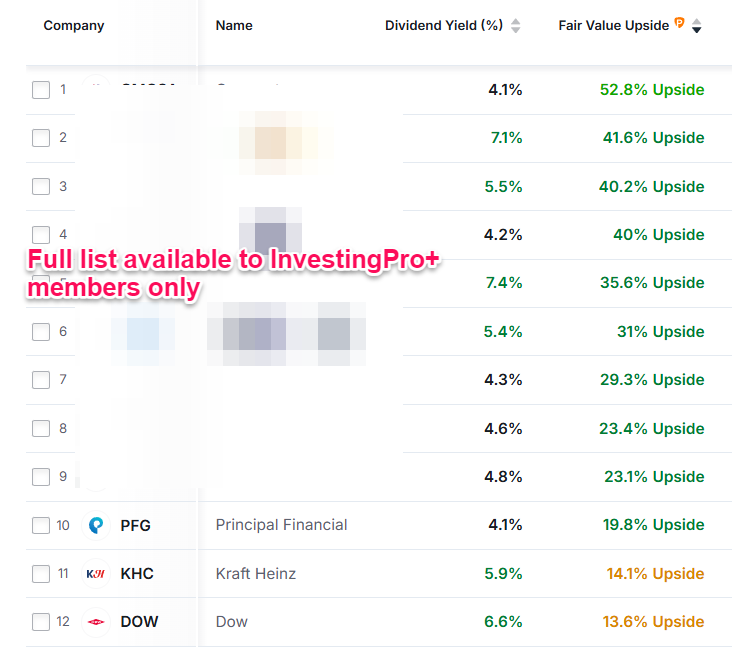
Task: Click the Company column header
Action: 74,26
